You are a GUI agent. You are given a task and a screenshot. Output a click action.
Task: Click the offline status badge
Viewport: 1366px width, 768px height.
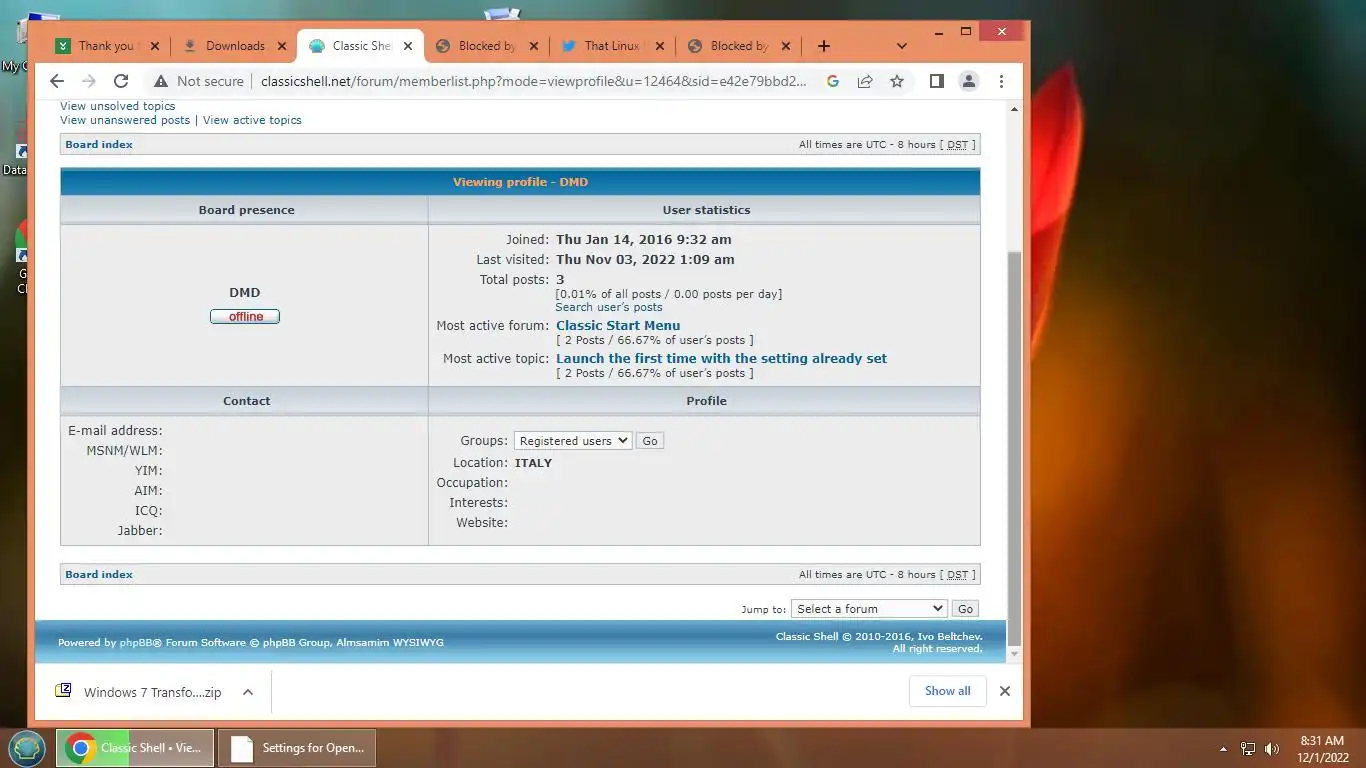(245, 317)
